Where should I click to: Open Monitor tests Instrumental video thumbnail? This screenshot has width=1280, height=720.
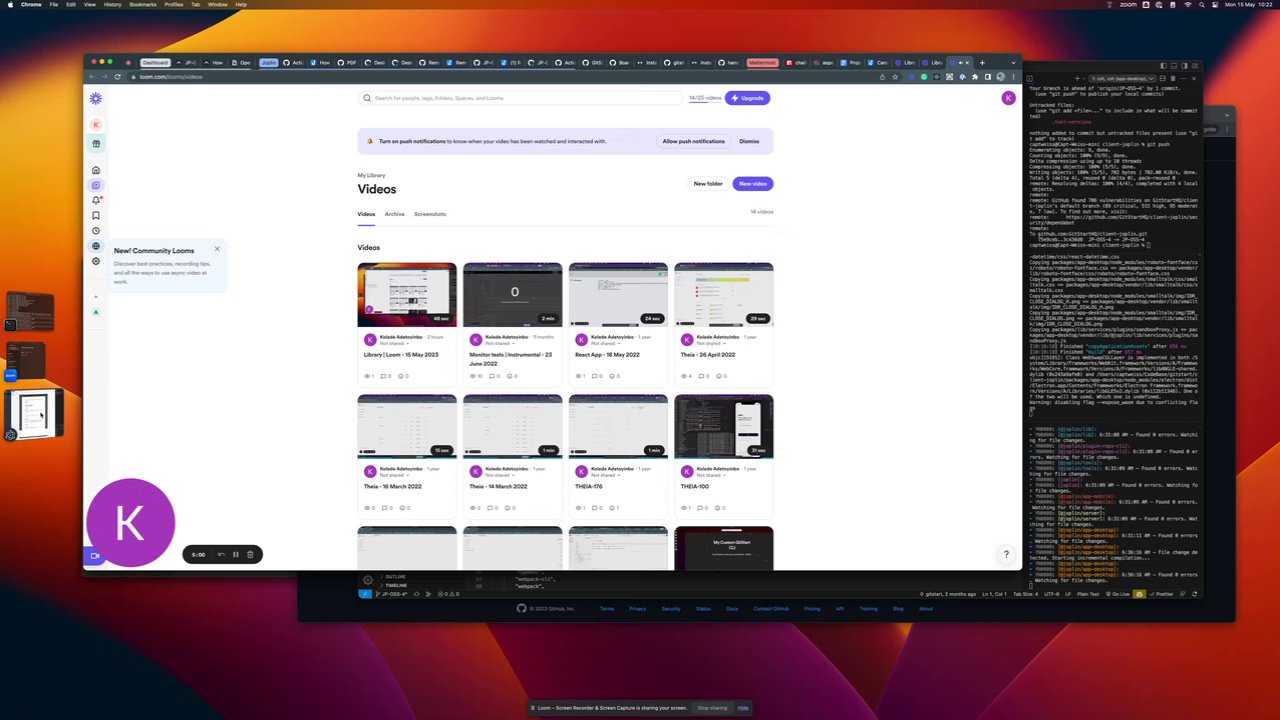click(513, 295)
